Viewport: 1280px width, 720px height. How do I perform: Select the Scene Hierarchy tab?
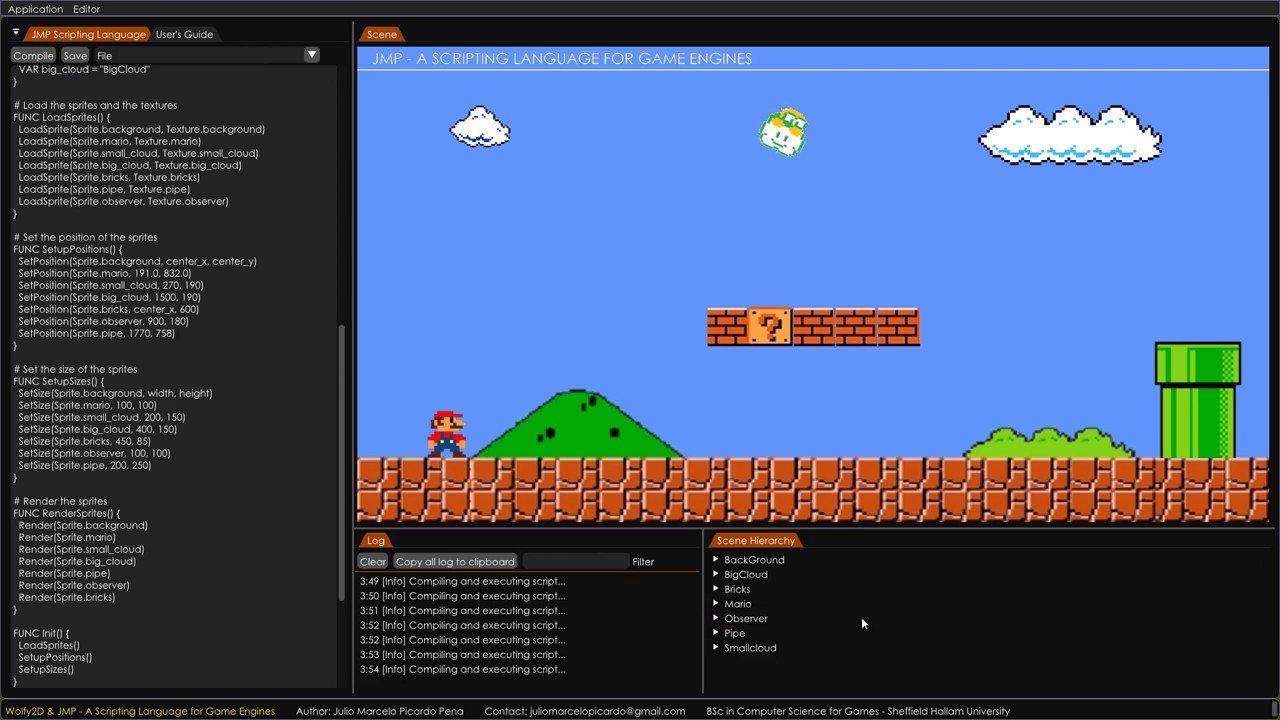755,540
